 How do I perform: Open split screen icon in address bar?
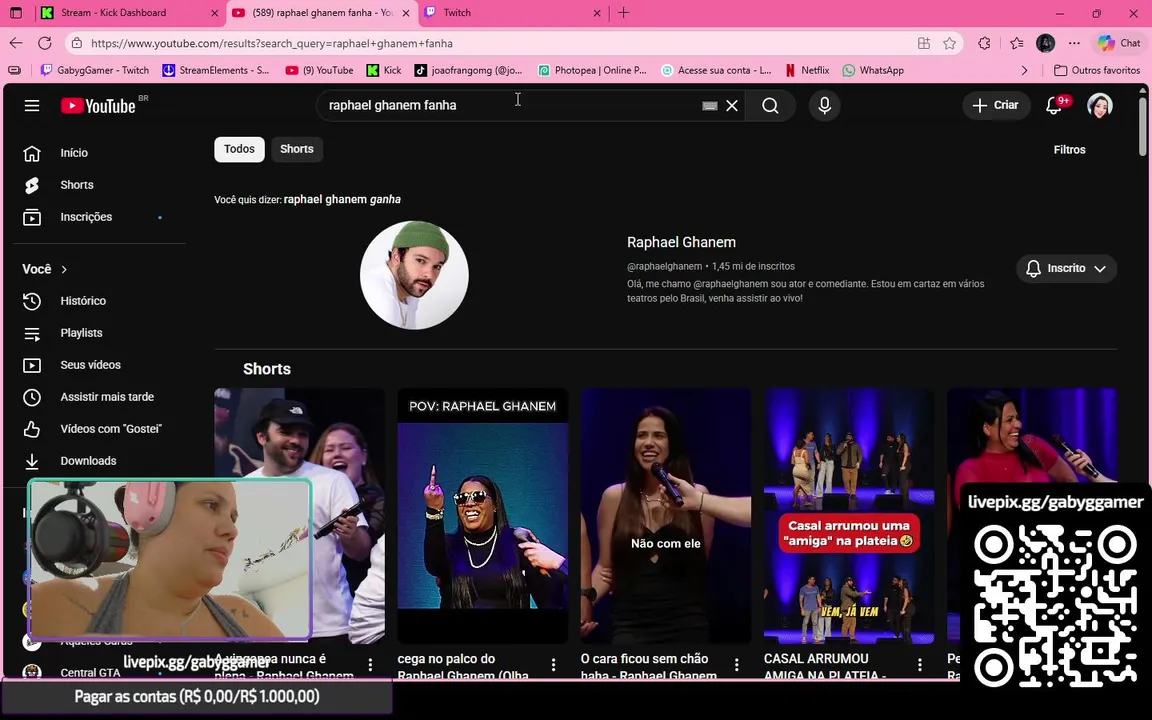click(x=924, y=43)
